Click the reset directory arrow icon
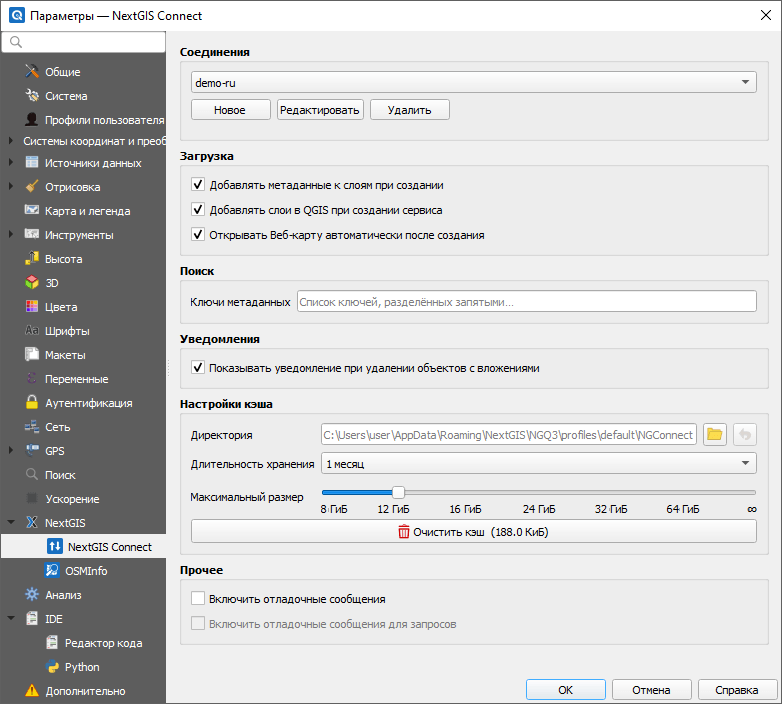 point(745,434)
